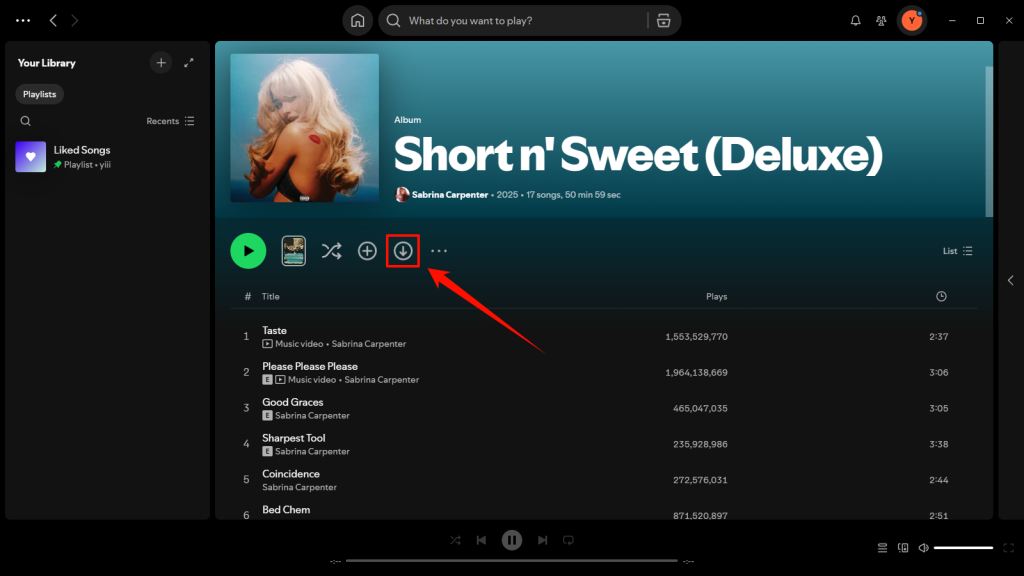Select the track Bed Chem
Screen dimensions: 1024x576
[286, 510]
